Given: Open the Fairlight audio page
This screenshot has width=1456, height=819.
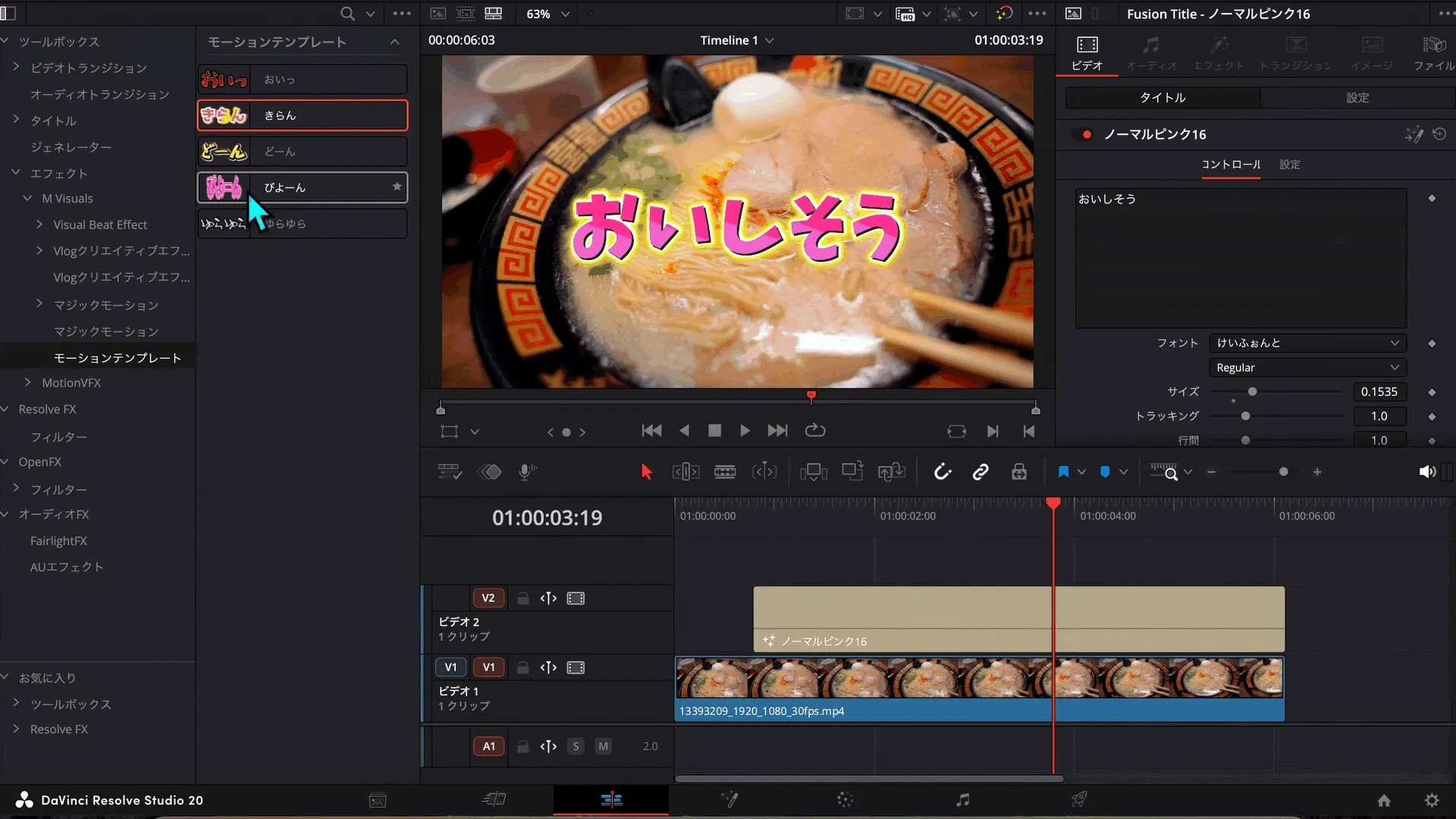Looking at the screenshot, I should point(962,799).
